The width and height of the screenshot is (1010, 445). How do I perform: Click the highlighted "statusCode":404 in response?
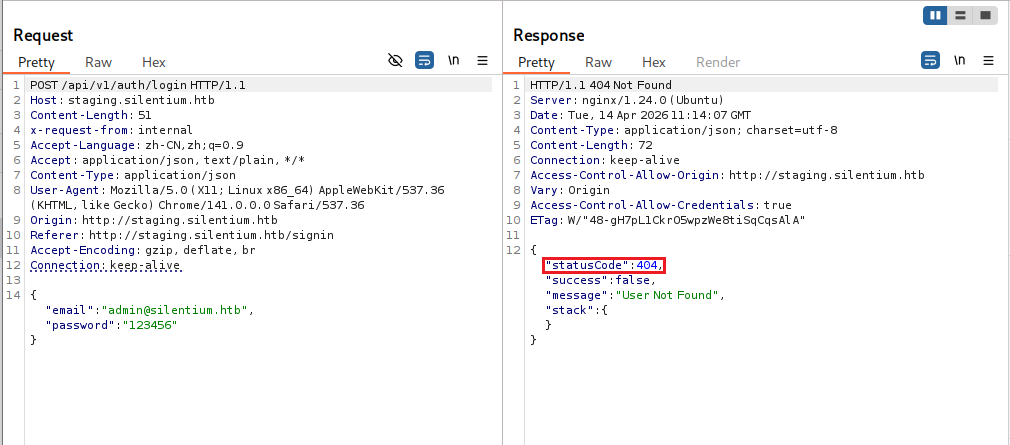[603, 265]
